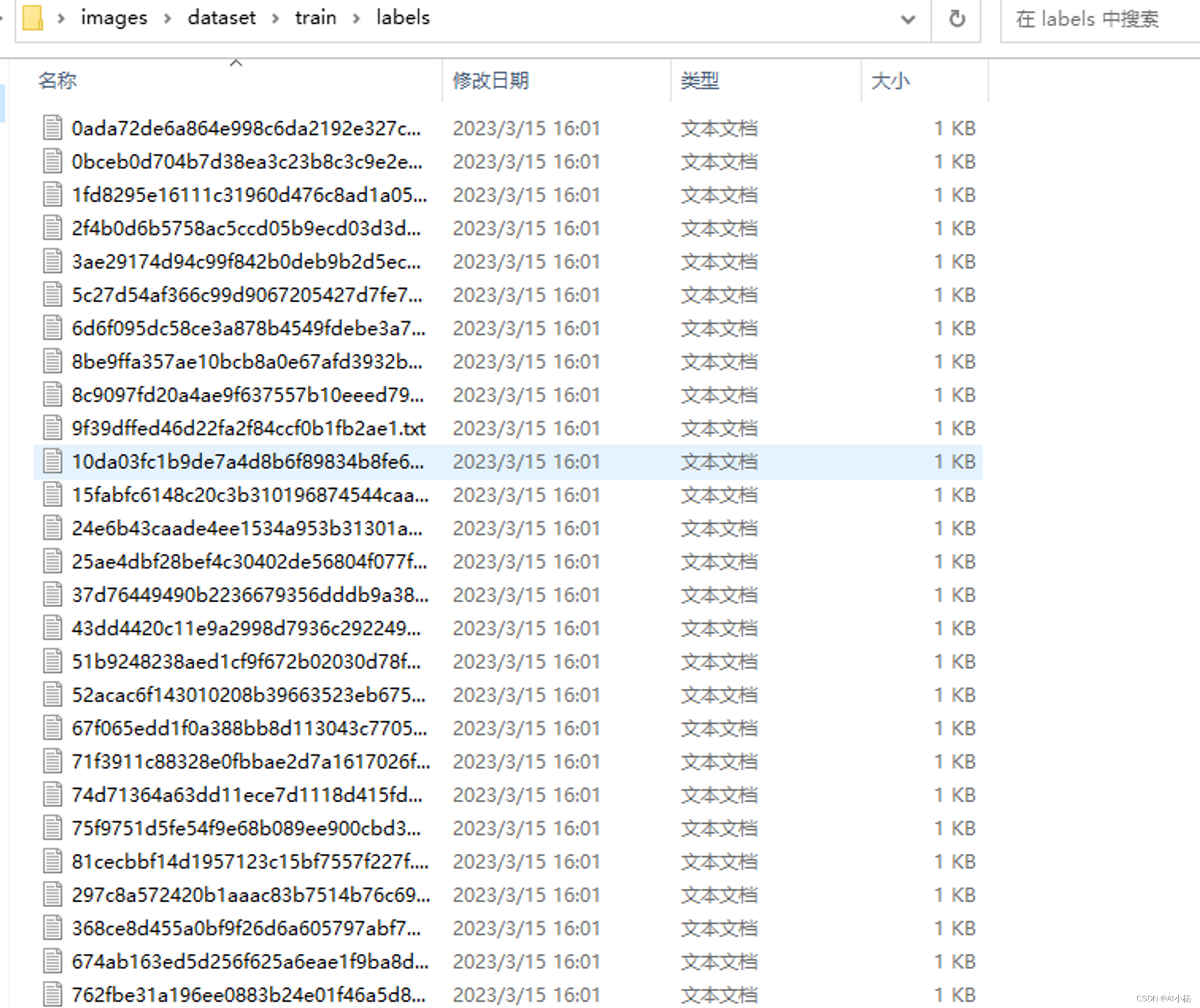Select file name 674ab163ed5d256f625a6eae1f9ba8d

(x=250, y=961)
